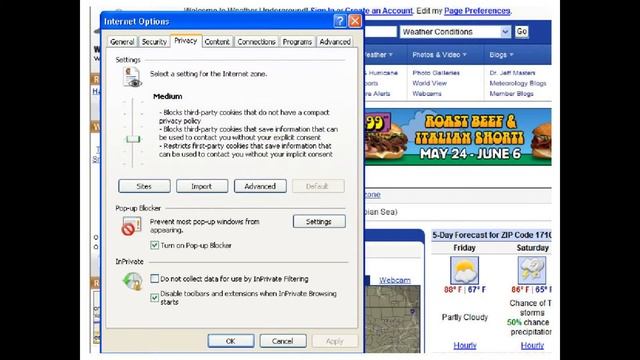Open the Member Blogs link
Viewport: 640px width, 360px height.
coord(511,93)
